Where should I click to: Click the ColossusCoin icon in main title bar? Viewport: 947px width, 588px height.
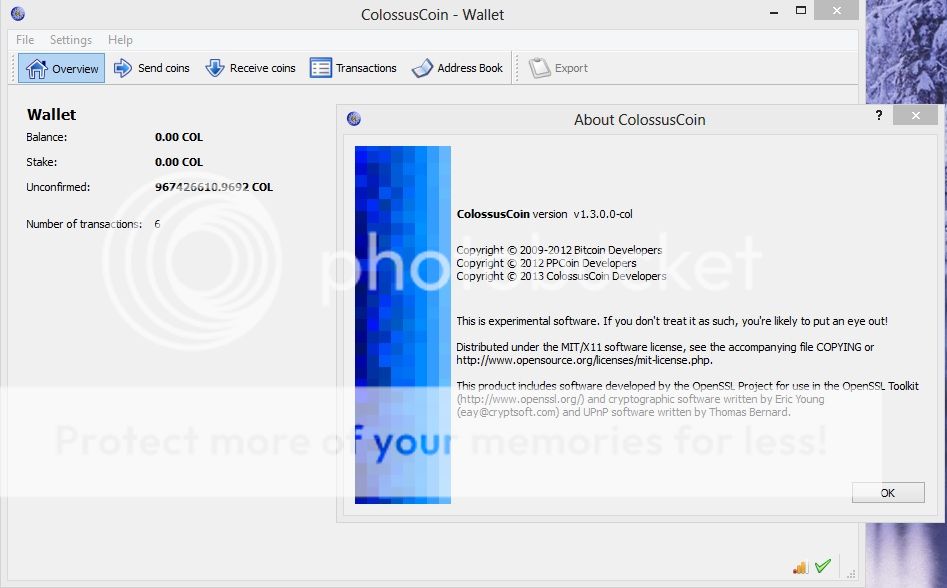(x=18, y=13)
